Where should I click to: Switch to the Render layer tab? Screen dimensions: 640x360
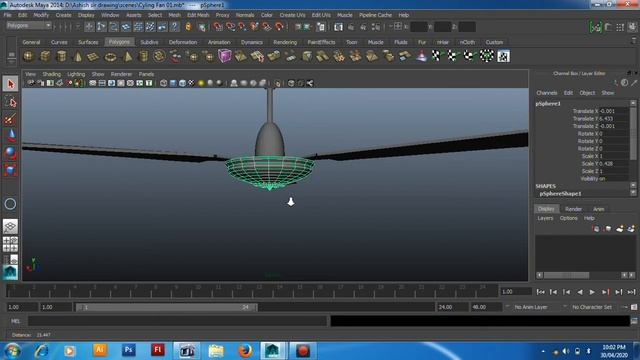point(573,209)
